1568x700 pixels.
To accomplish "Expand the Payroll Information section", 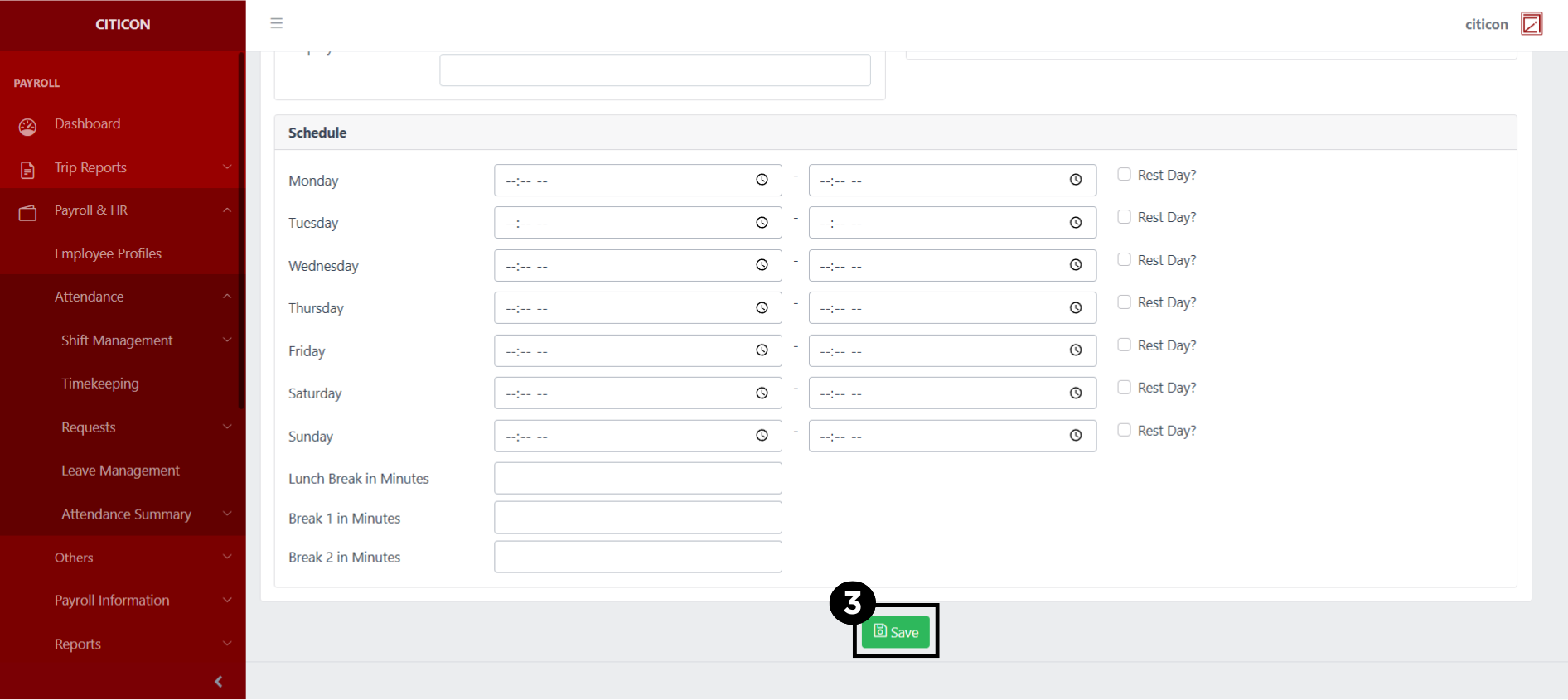I will coord(226,601).
